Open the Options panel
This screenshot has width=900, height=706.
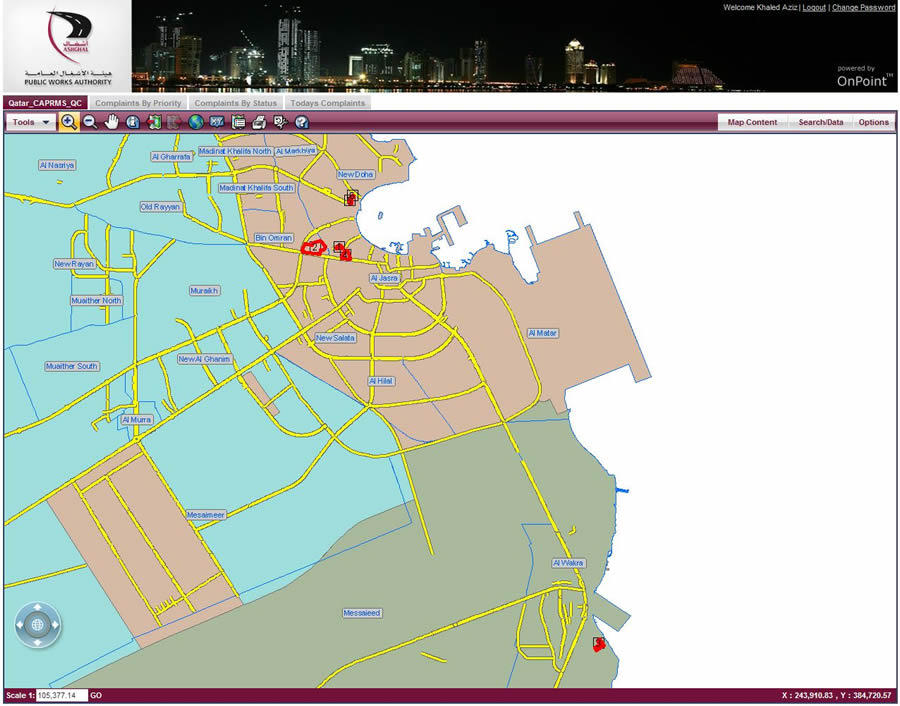(874, 122)
